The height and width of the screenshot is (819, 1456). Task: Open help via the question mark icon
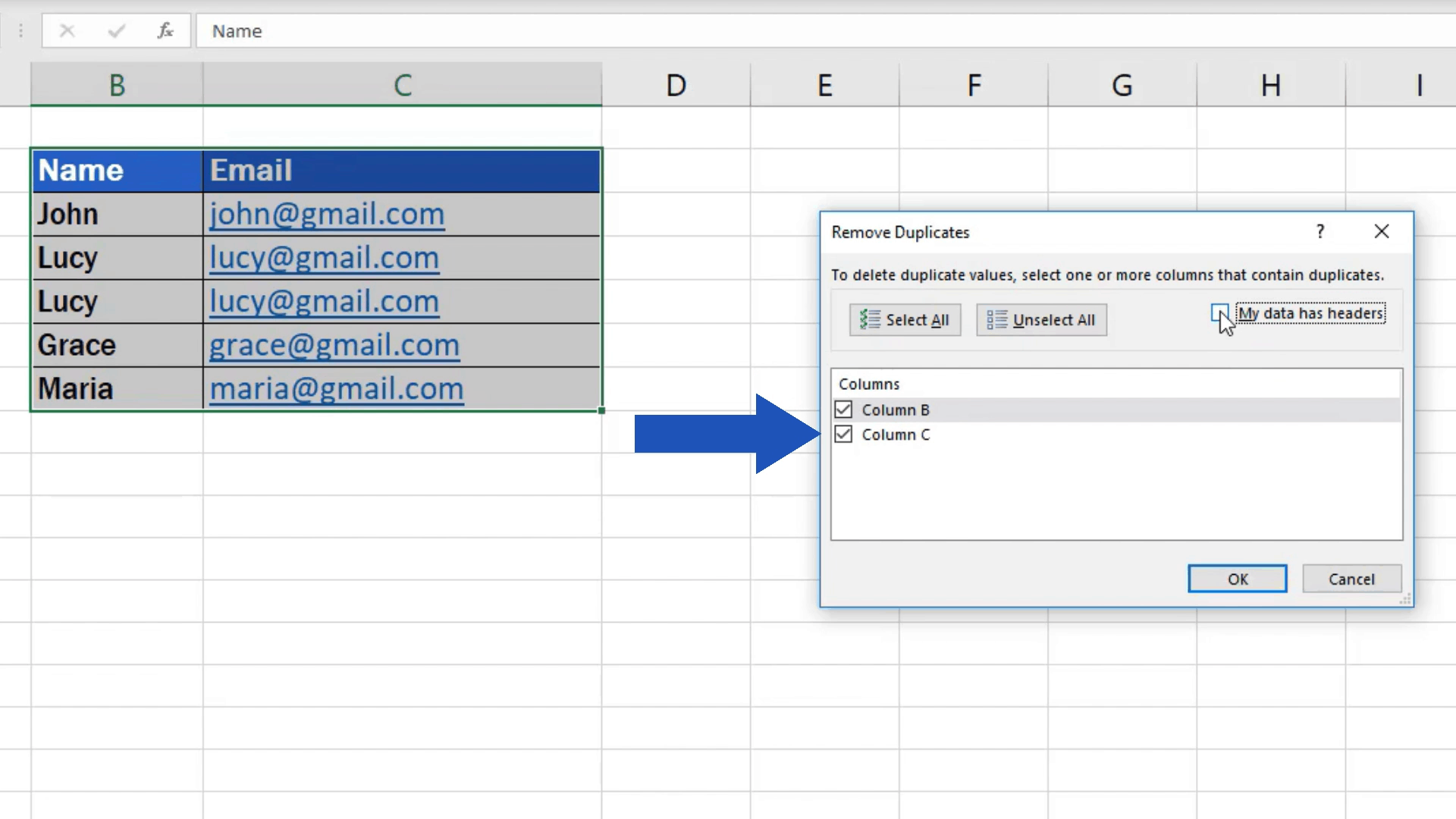pos(1319,231)
